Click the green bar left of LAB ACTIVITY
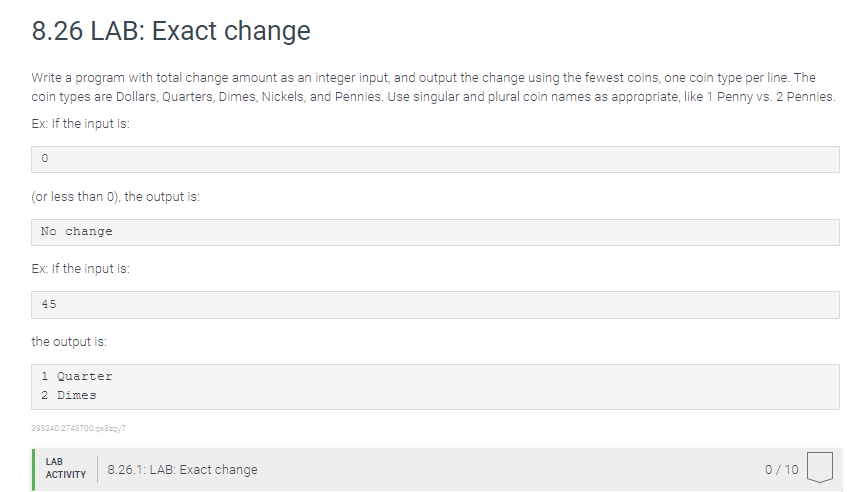858x492 pixels. click(x=34, y=469)
